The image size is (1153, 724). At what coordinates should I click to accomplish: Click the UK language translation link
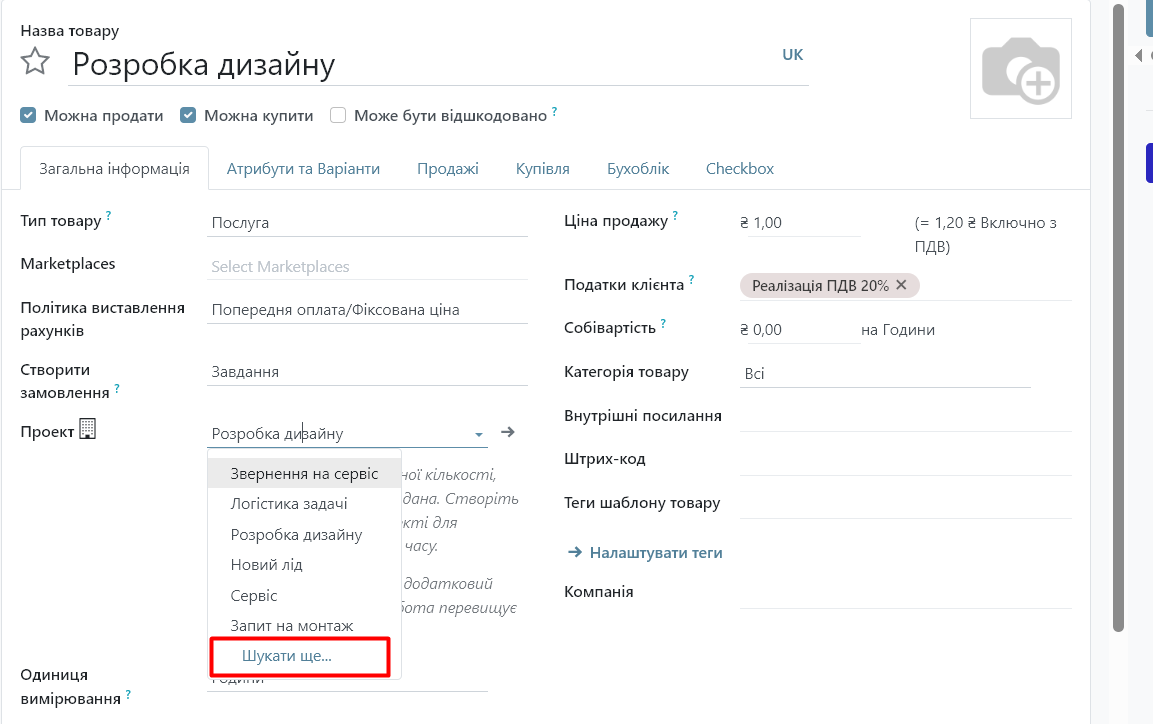click(x=793, y=54)
